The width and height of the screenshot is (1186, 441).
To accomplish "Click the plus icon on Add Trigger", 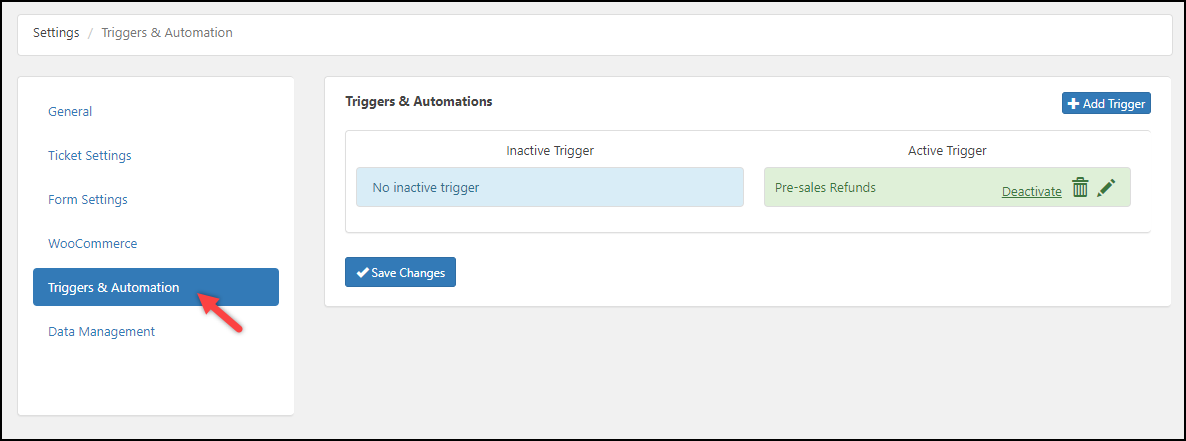I will [1073, 104].
